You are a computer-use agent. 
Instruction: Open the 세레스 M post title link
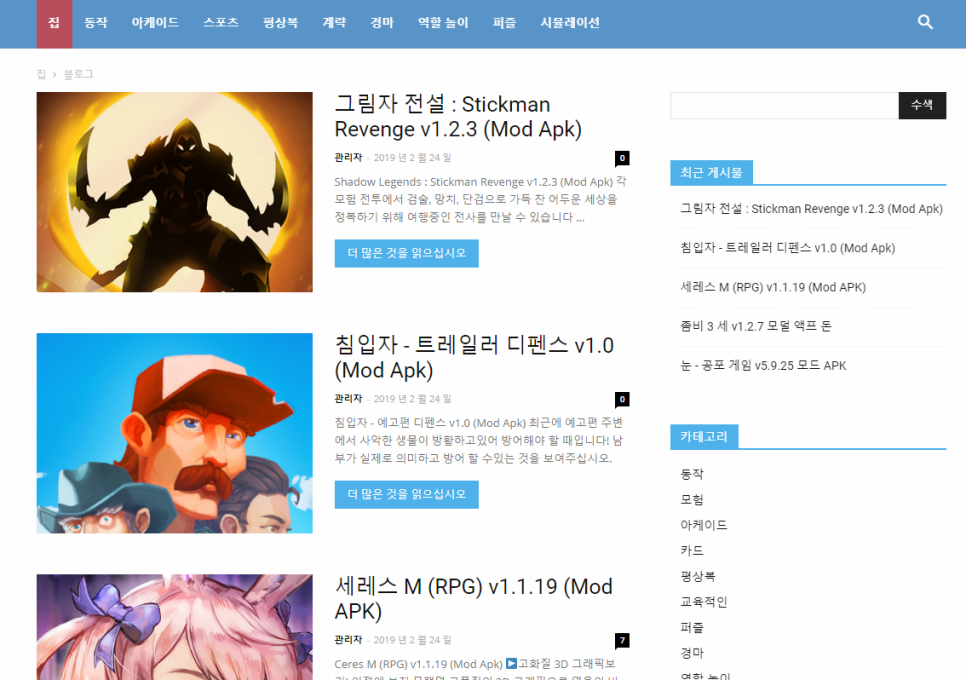click(473, 598)
